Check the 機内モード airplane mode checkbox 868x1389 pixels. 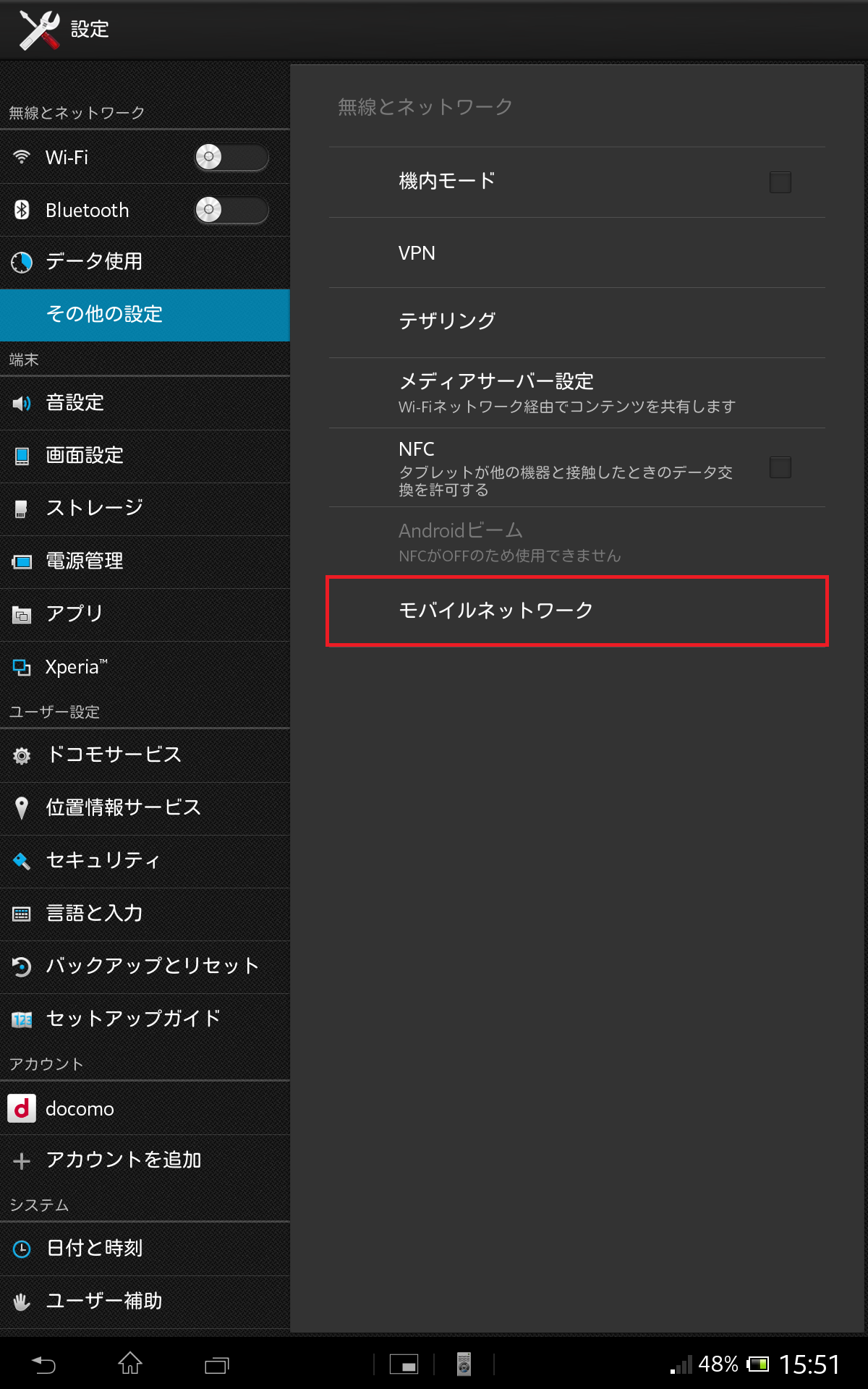point(780,182)
